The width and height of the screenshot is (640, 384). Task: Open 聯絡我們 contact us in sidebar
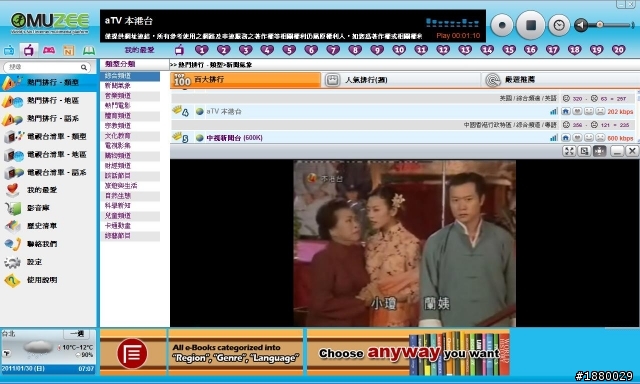point(48,244)
